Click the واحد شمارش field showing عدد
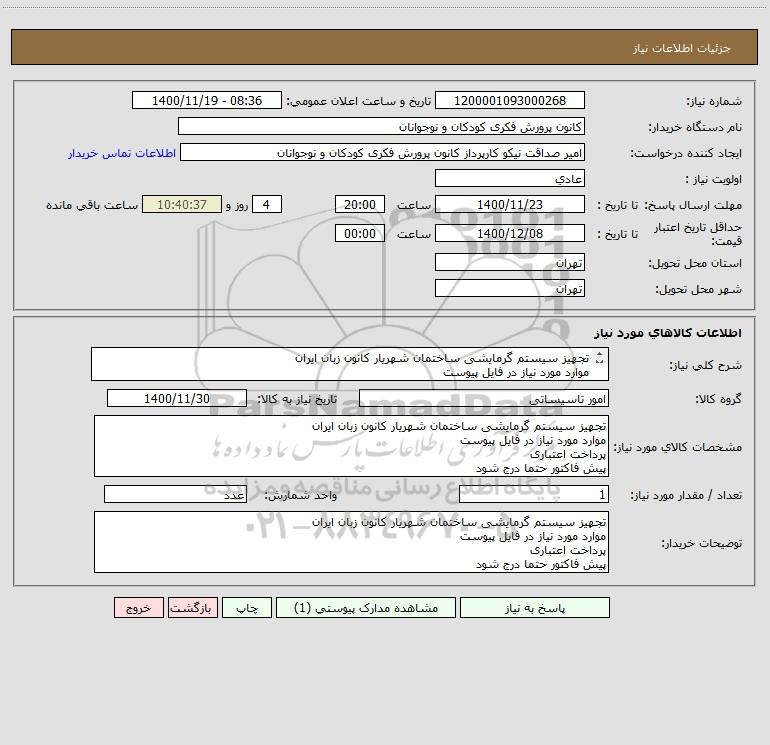Viewport: 770px width, 745px height. coord(175,494)
